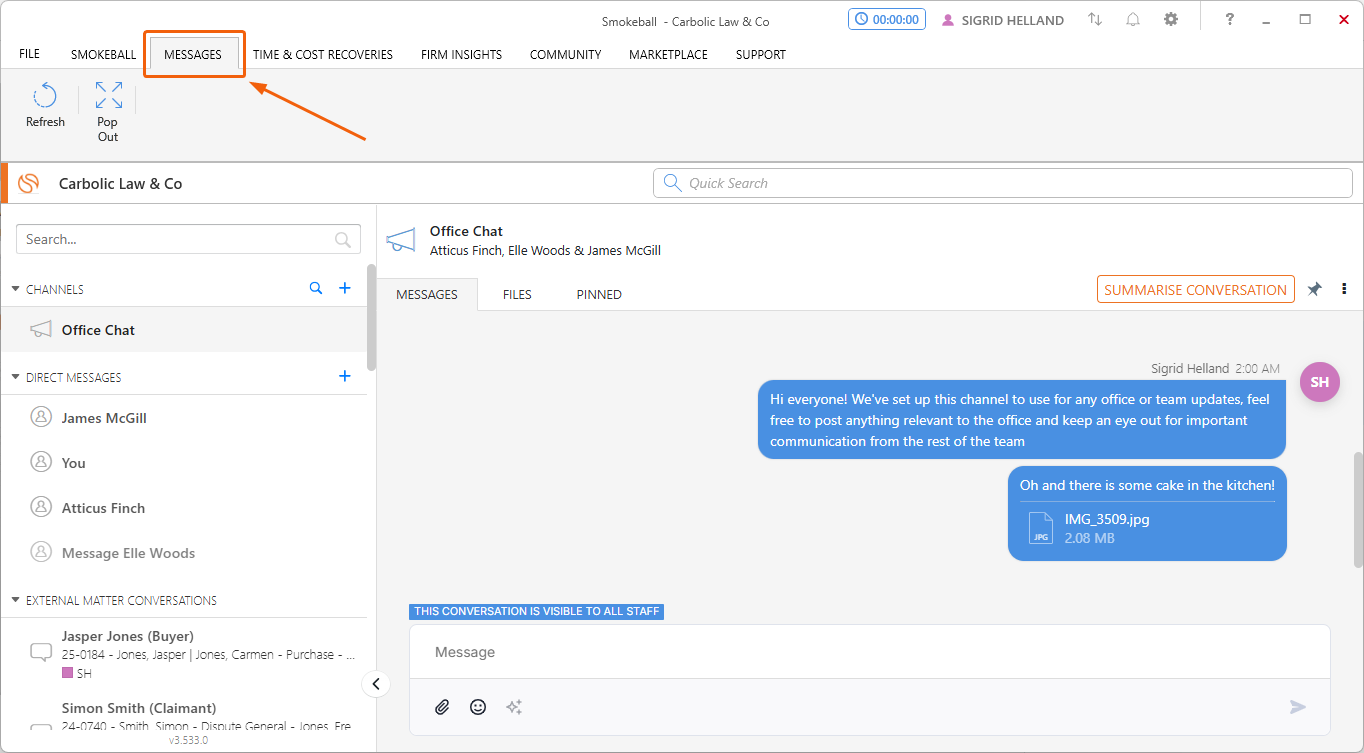Collapse the CHANNELS section

[15, 289]
